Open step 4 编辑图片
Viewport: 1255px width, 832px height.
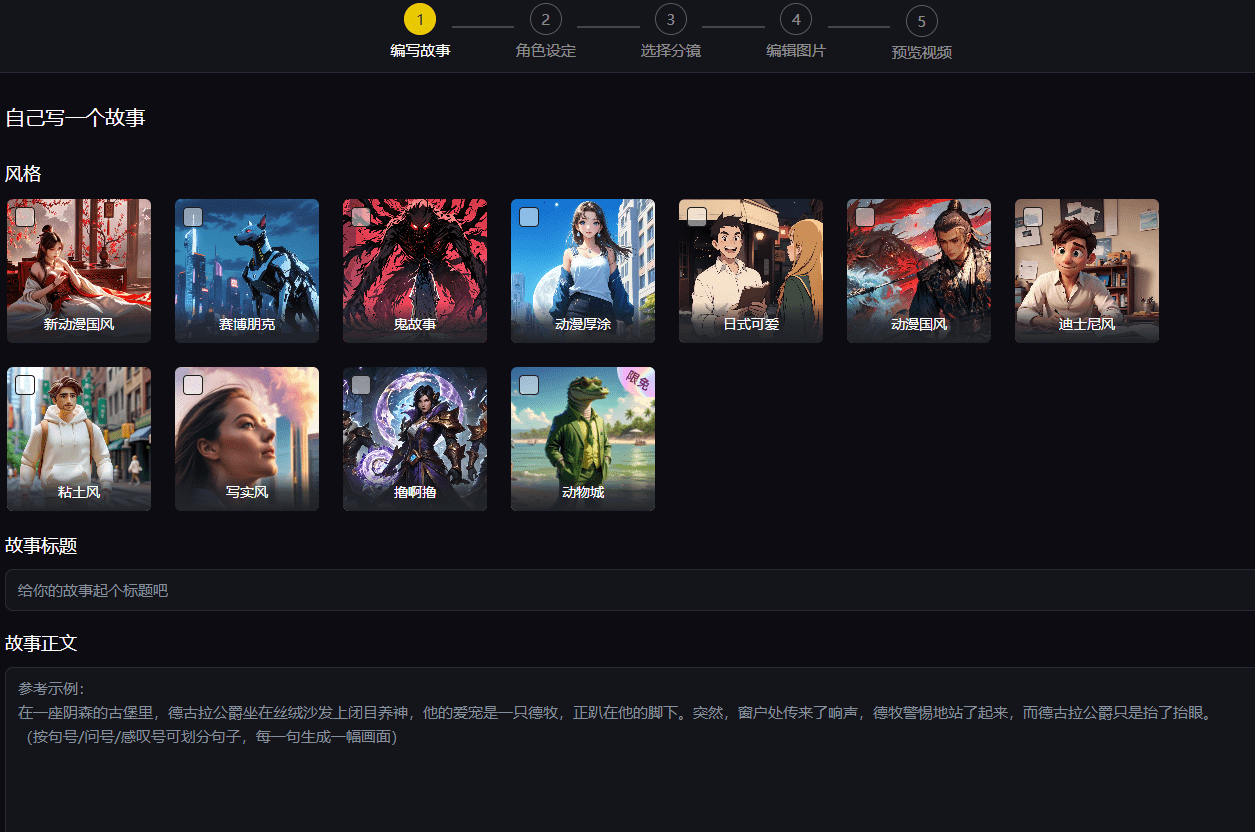point(796,19)
